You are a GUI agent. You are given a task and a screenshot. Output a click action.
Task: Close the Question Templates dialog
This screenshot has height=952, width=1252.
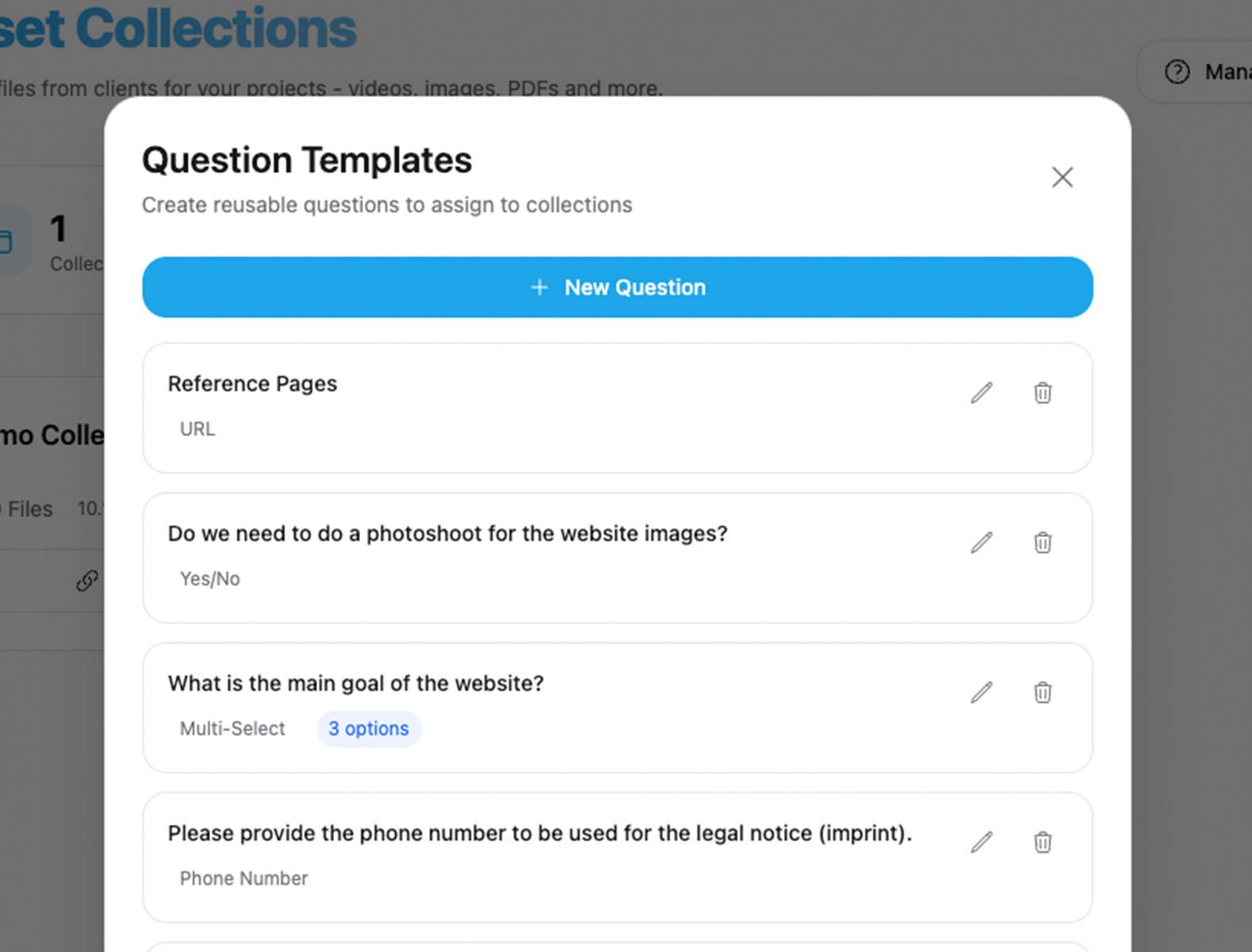click(1062, 177)
